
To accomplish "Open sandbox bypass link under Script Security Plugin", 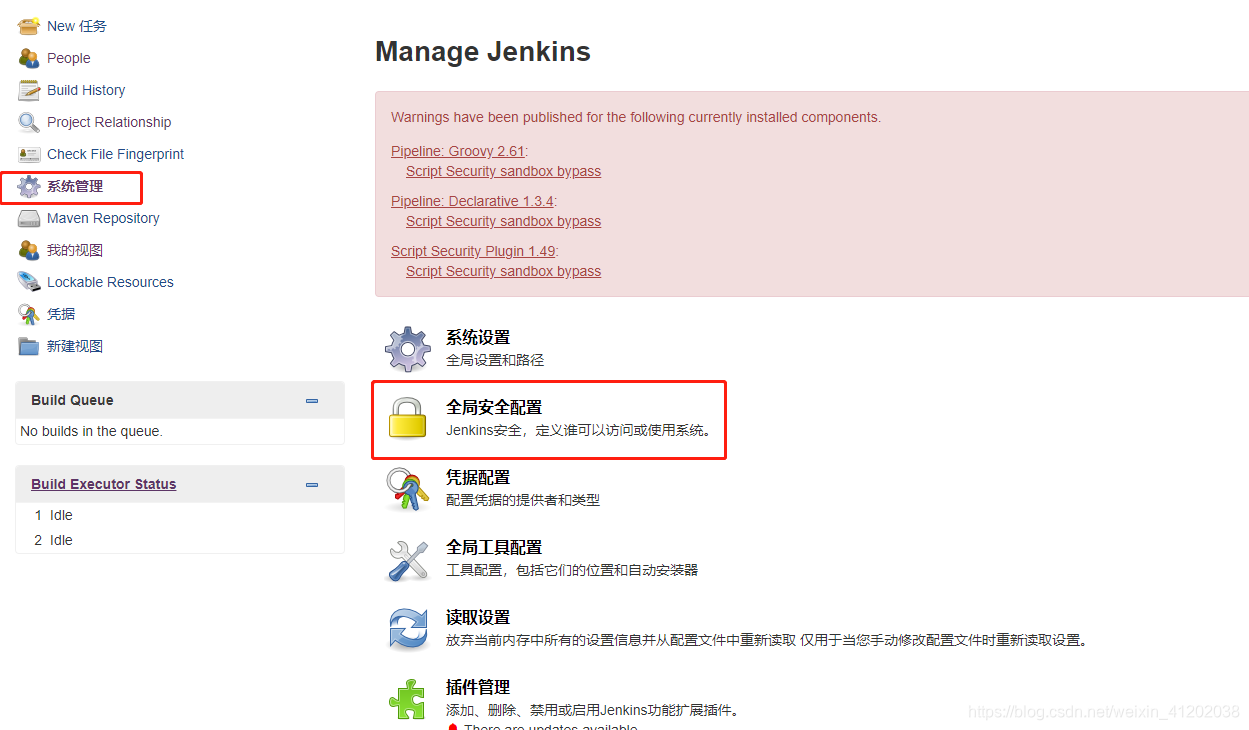I will (503, 271).
